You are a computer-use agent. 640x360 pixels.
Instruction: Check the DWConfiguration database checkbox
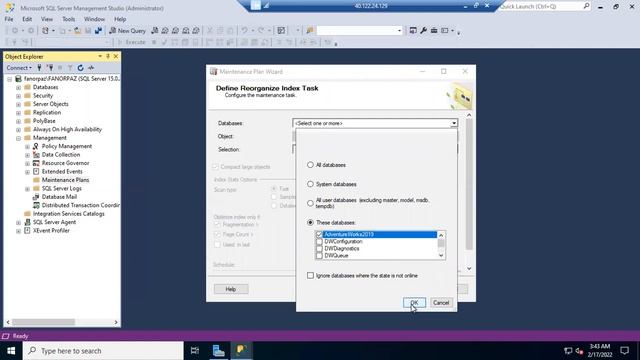[319, 242]
